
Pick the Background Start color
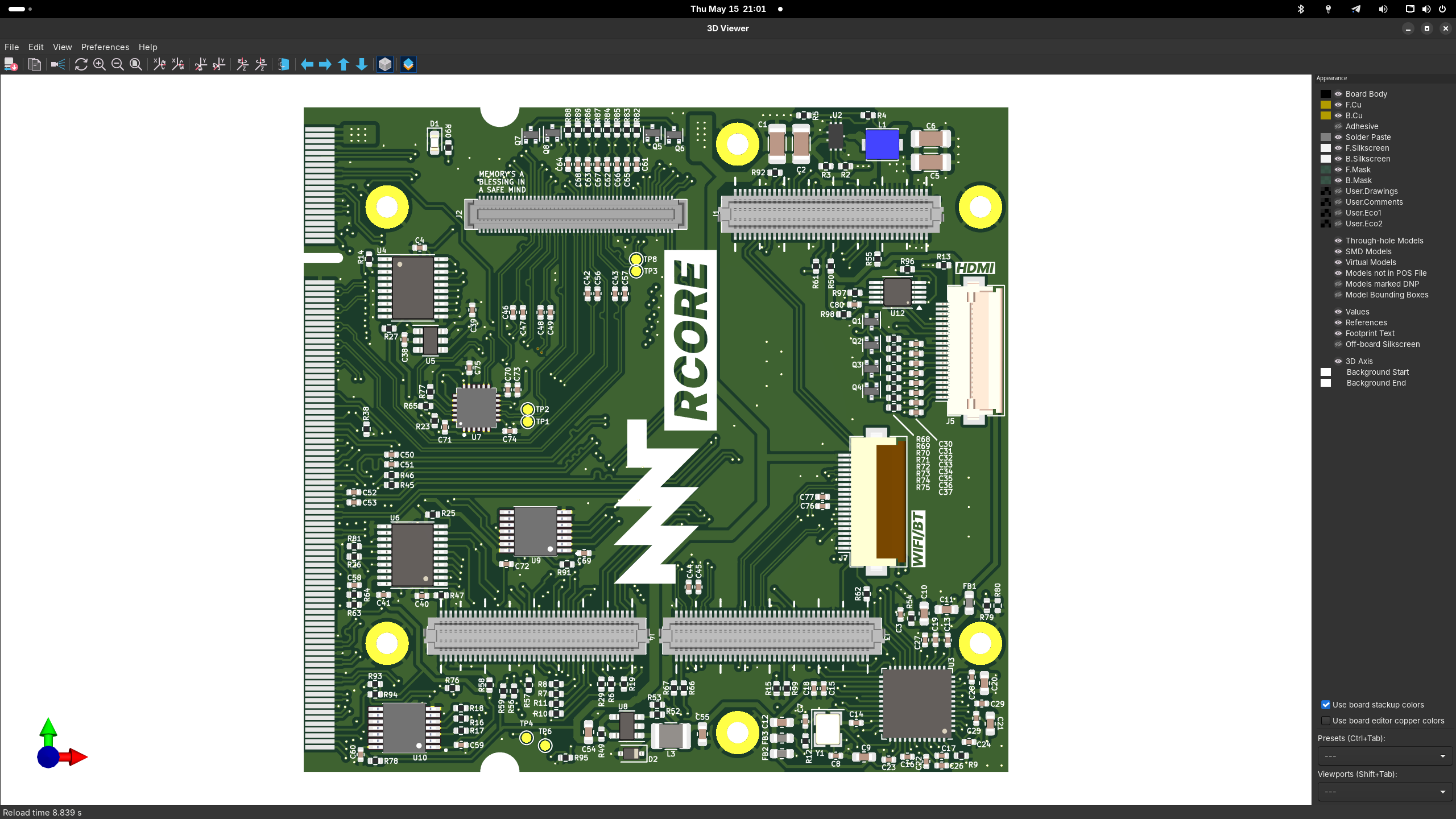point(1326,372)
